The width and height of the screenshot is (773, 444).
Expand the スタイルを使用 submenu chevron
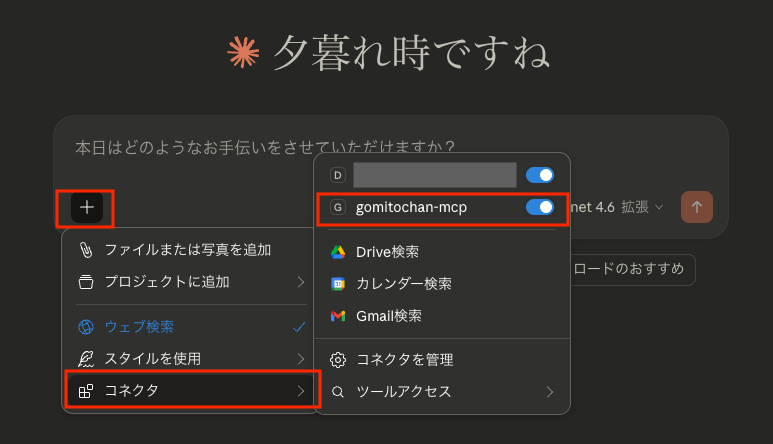(301, 359)
